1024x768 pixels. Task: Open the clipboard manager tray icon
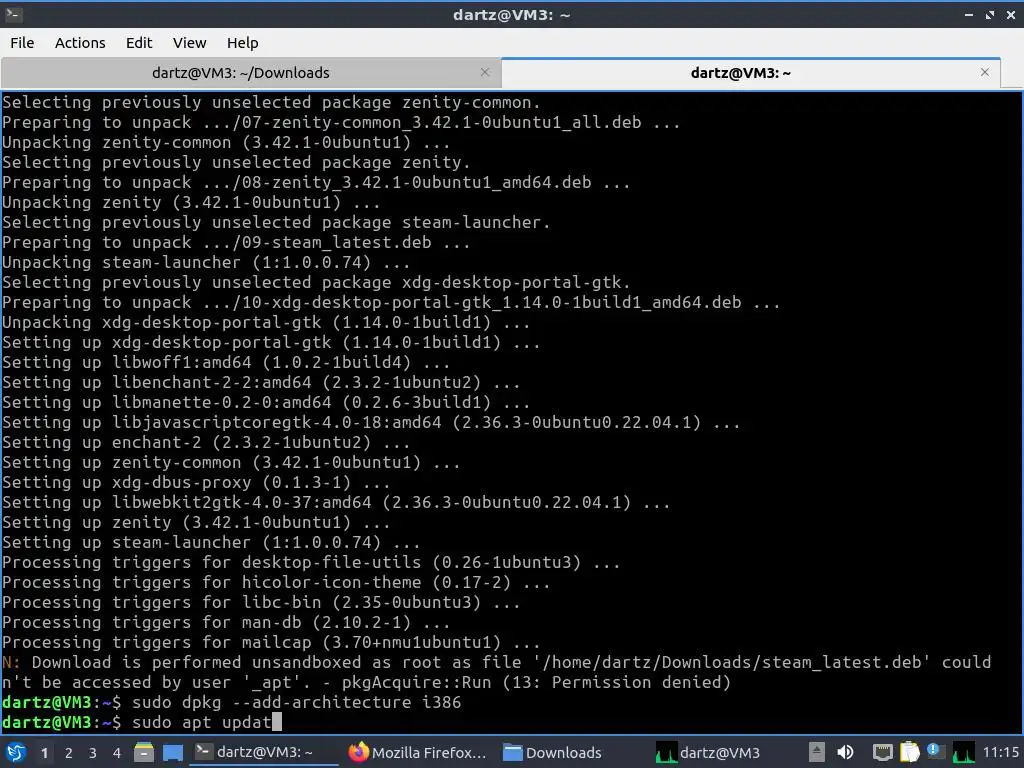(909, 752)
